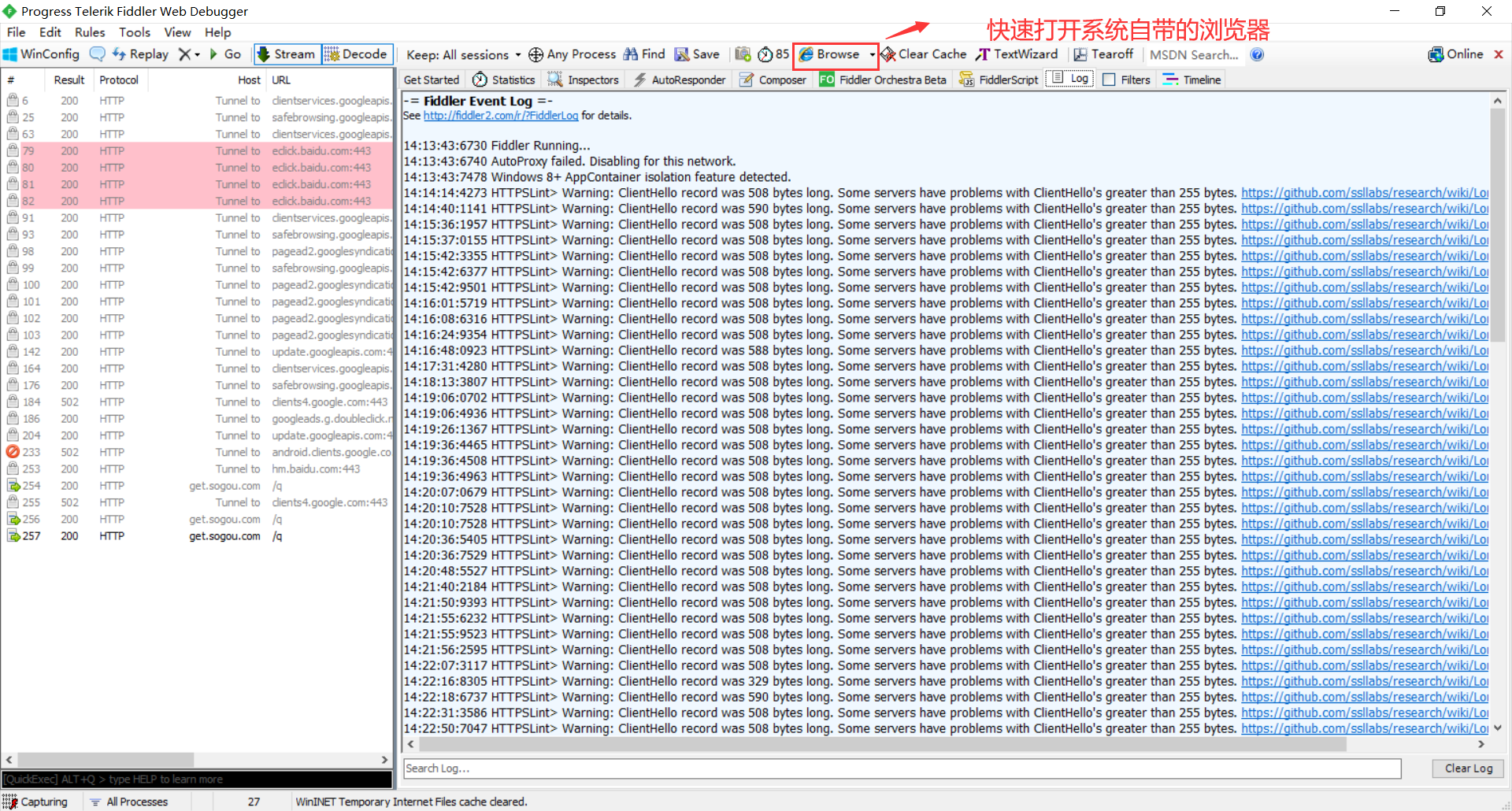Click the All Processes filter in status bar

(x=128, y=802)
